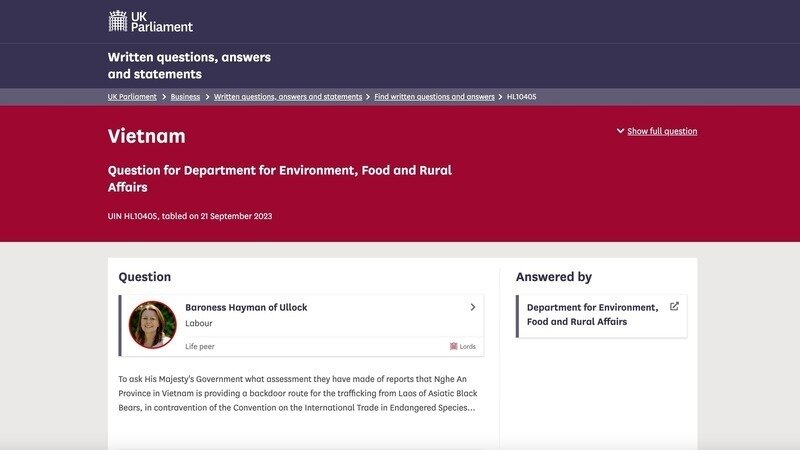The height and width of the screenshot is (450, 800).
Task: Click the down chevron beside Show full question
Action: tap(620, 131)
